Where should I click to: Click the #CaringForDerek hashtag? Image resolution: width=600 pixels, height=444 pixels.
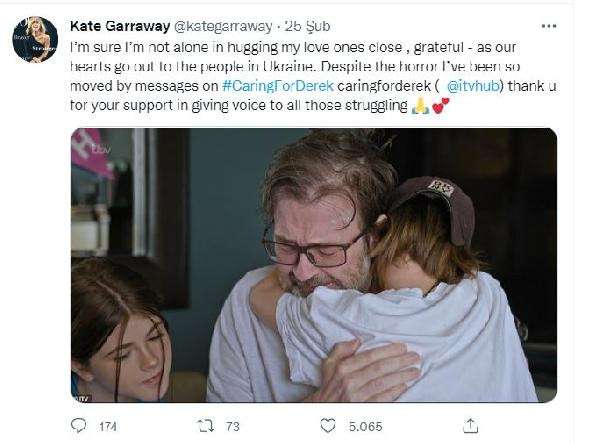click(x=278, y=86)
